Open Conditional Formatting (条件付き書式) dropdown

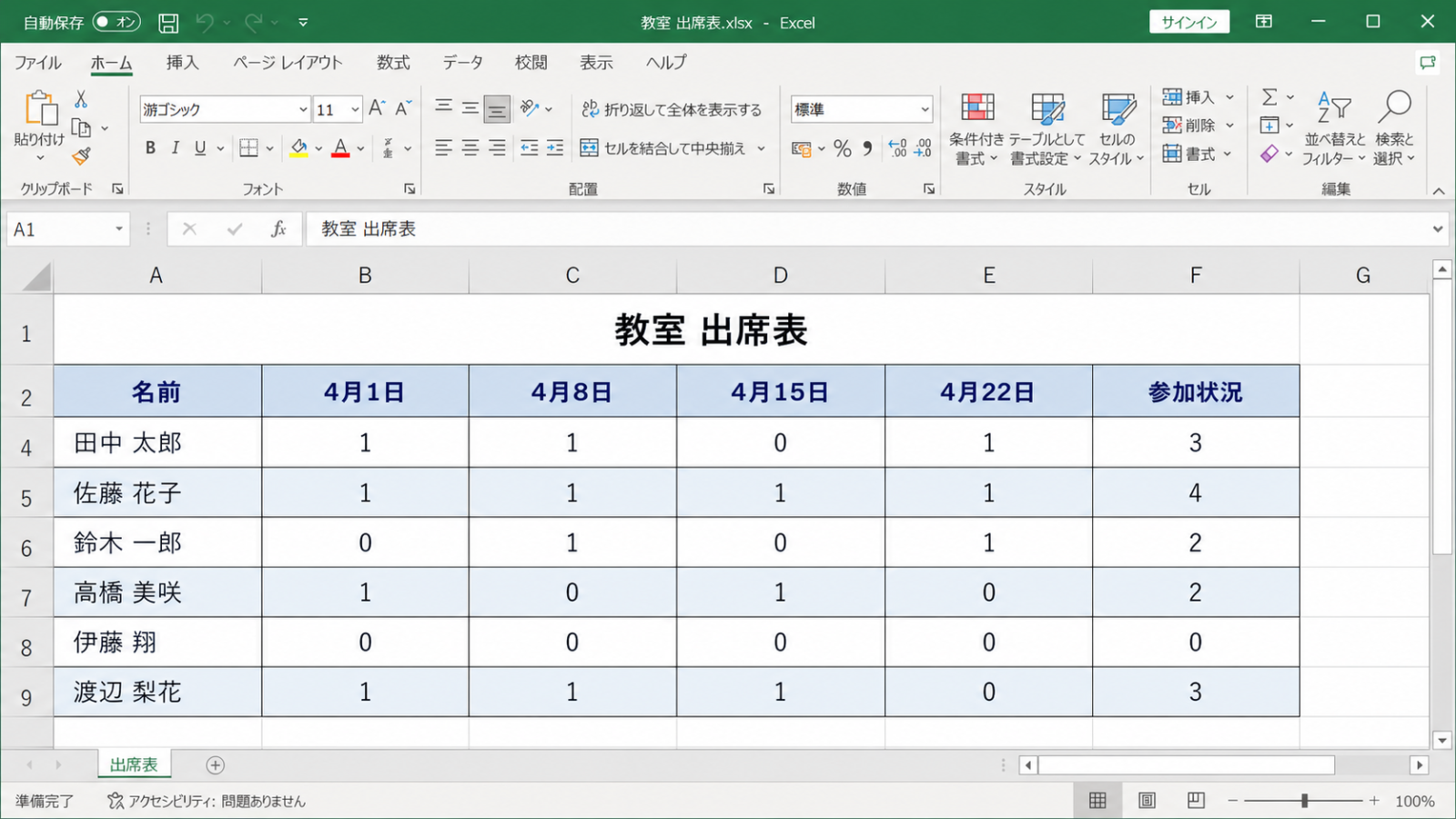[976, 129]
